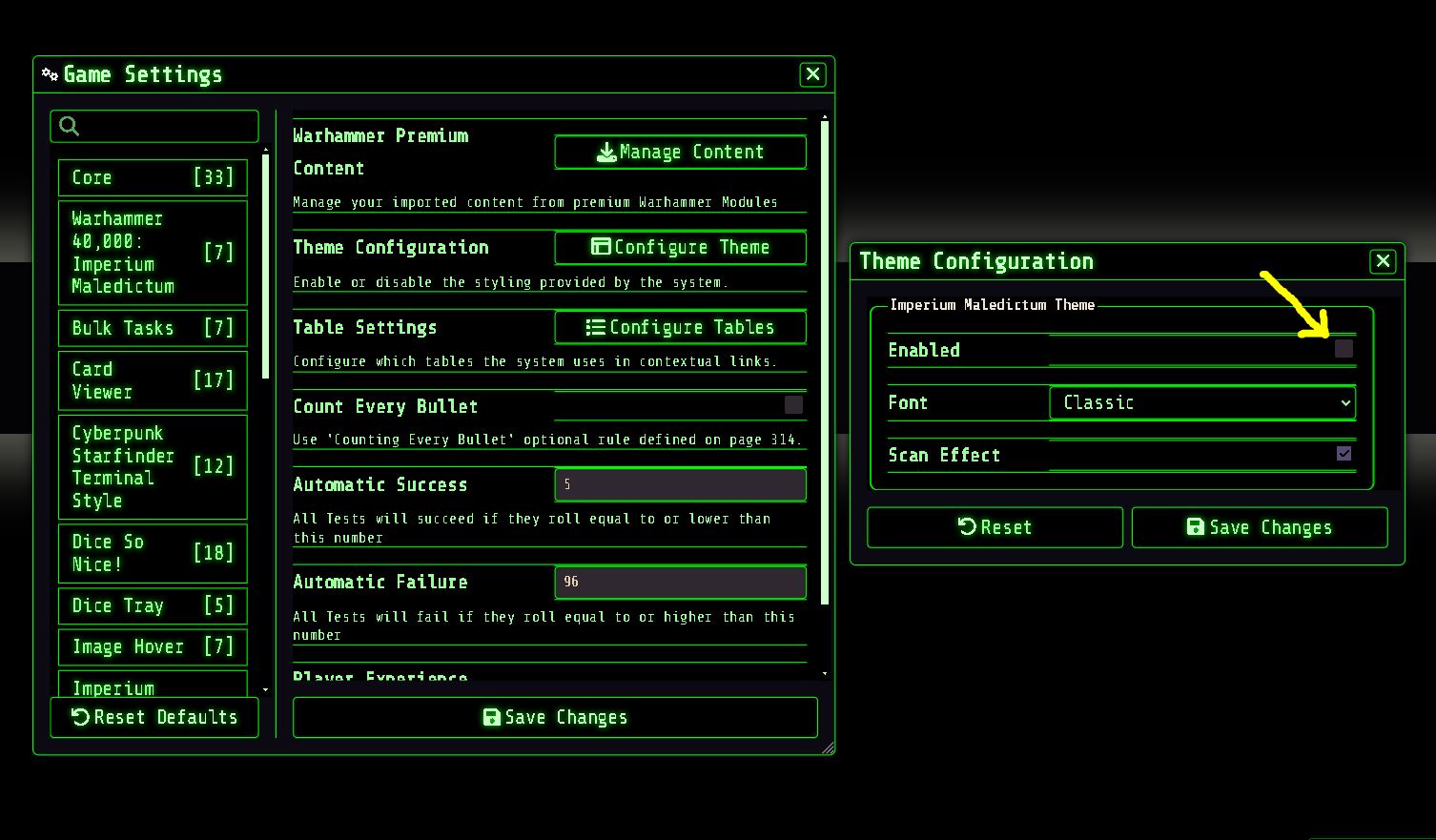
Task: Click the 'Imperium Maledictum Theme' legend text
Action: (x=992, y=305)
